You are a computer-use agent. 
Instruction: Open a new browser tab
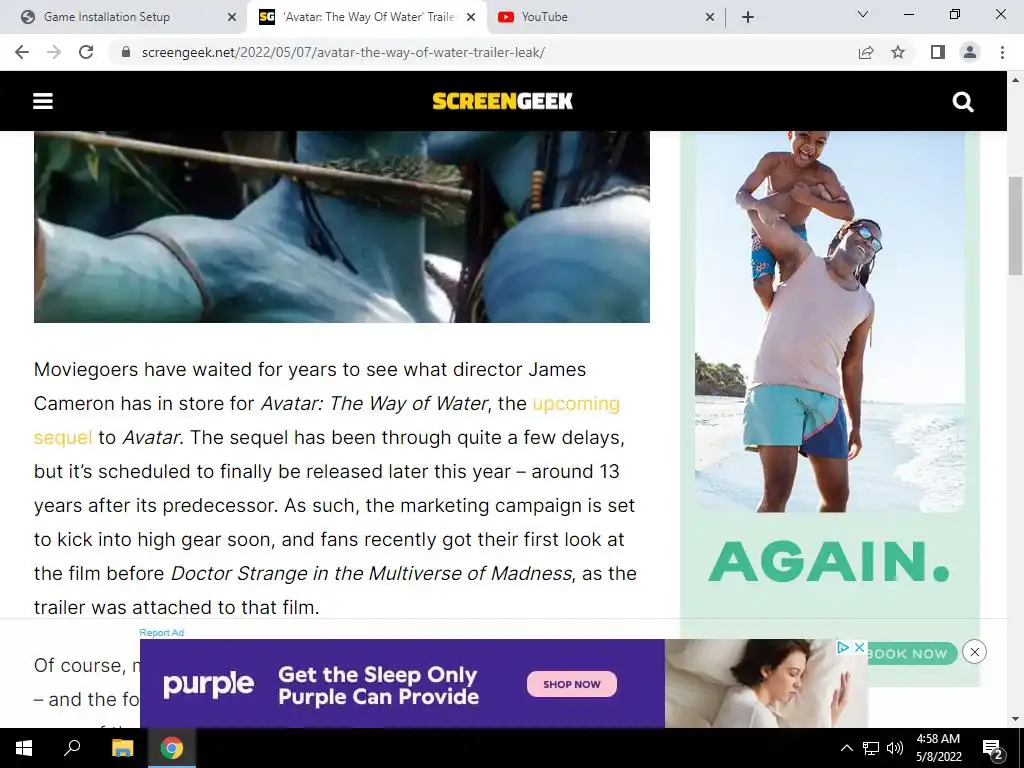point(748,17)
